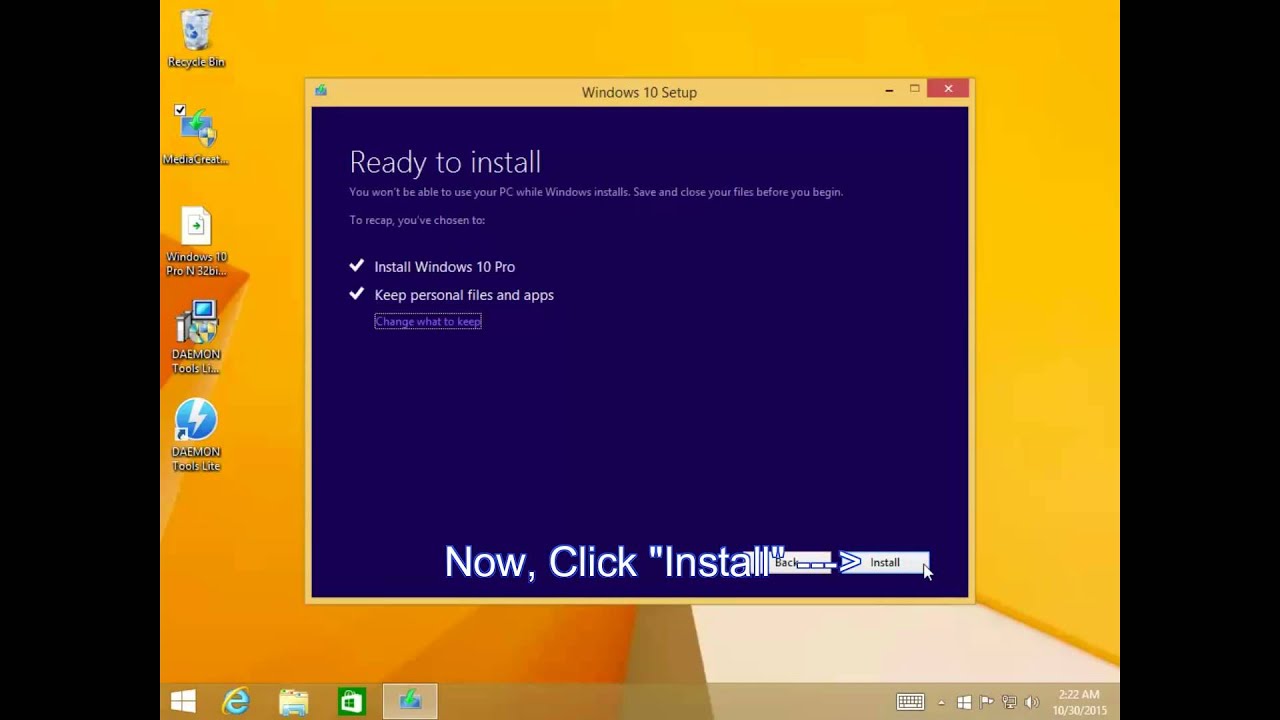Click the "Windows 10 Setup" window title
Screen dimensions: 1280x720
pyautogui.click(x=639, y=92)
